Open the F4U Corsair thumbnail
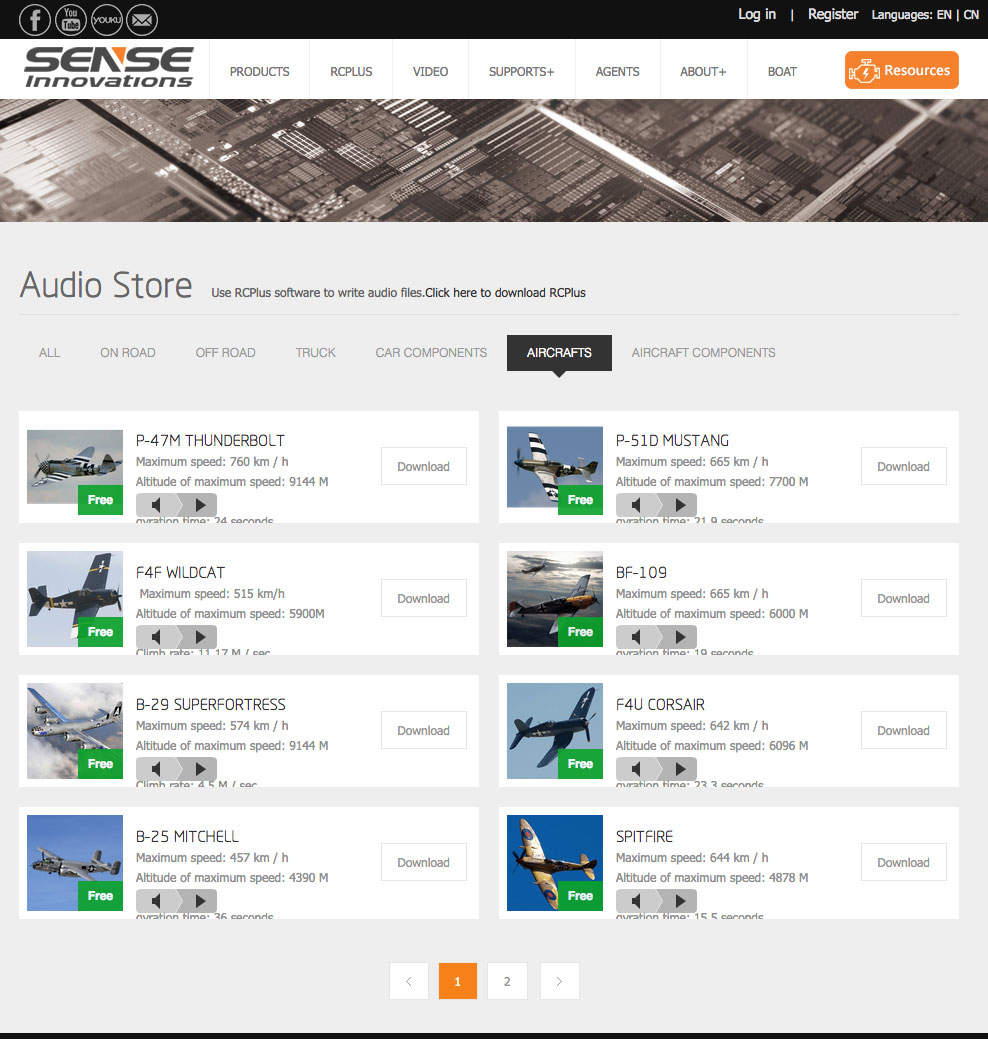The image size is (988, 1039). point(555,731)
